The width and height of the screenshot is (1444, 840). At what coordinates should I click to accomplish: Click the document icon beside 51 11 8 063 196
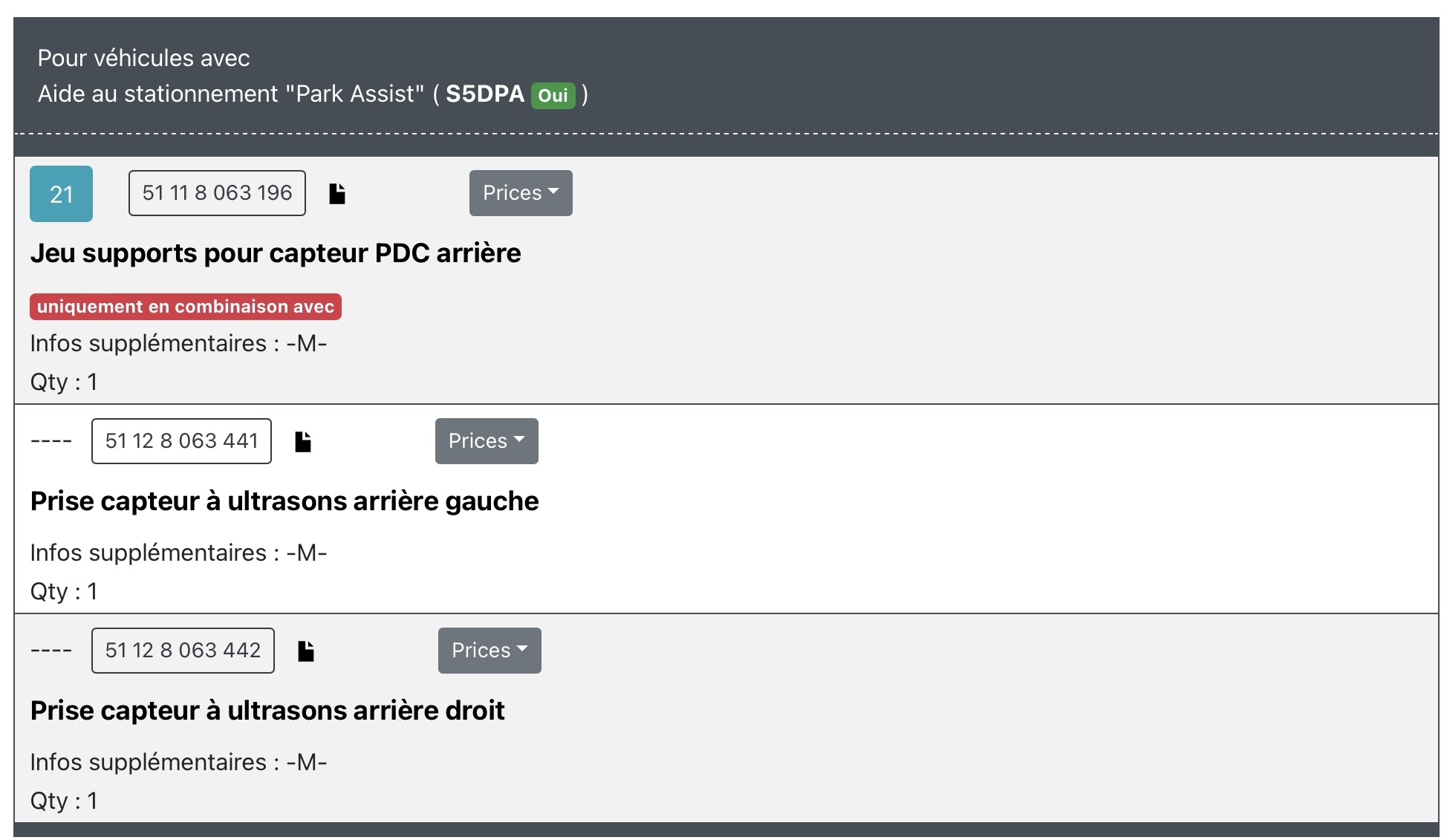coord(337,194)
